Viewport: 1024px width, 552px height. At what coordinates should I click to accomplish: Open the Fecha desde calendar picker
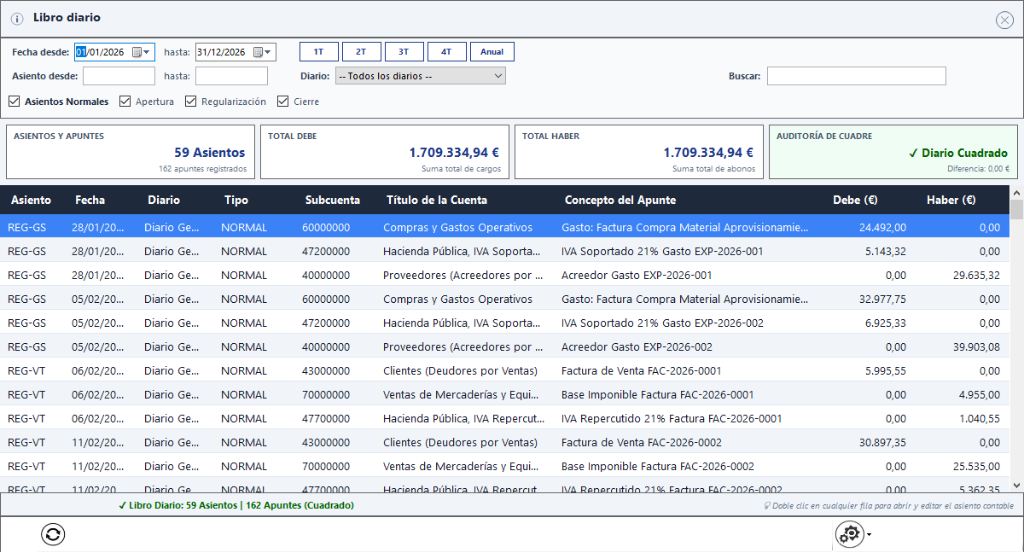coord(137,52)
